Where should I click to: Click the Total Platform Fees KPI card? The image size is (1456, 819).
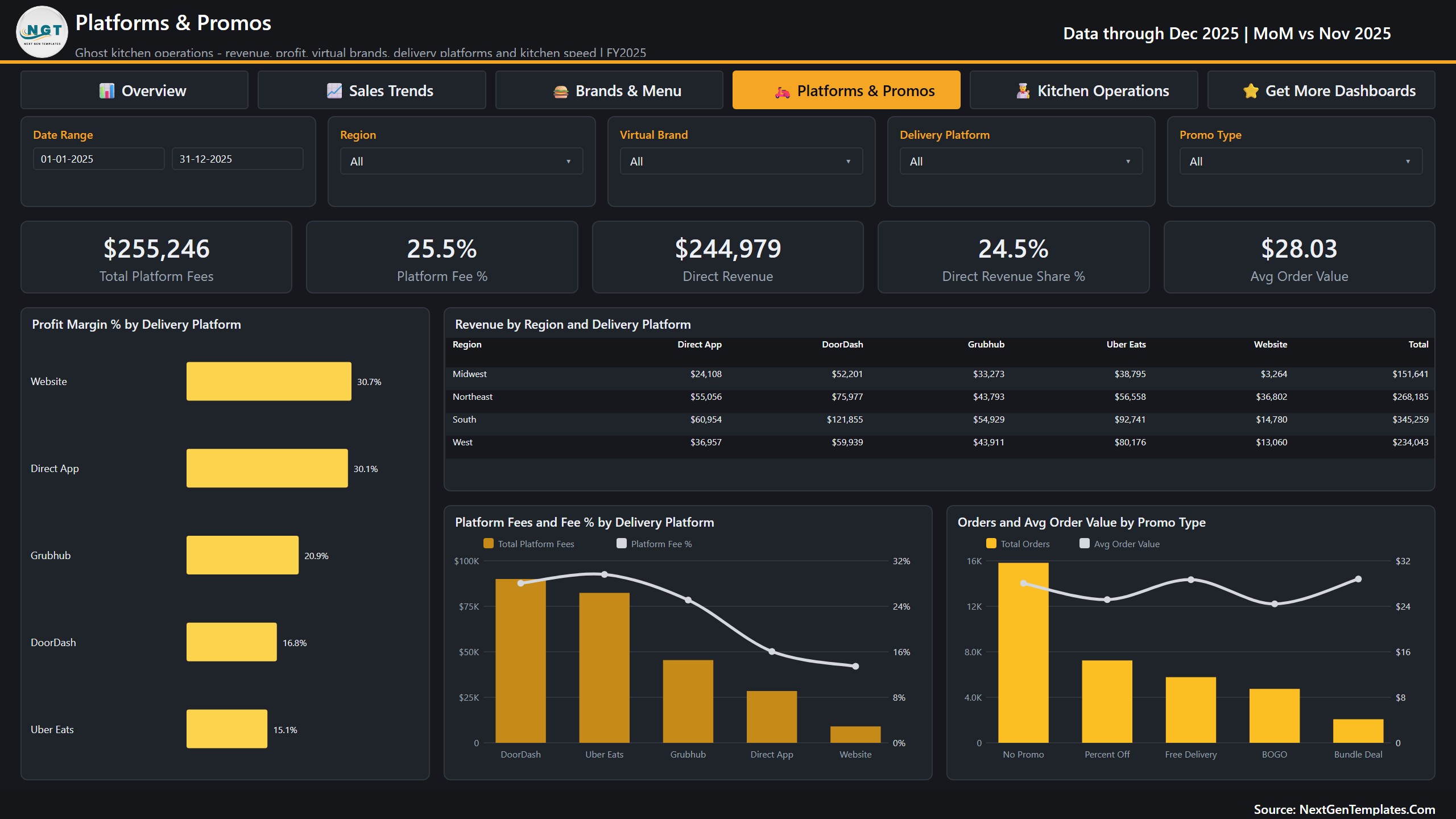[x=156, y=257]
